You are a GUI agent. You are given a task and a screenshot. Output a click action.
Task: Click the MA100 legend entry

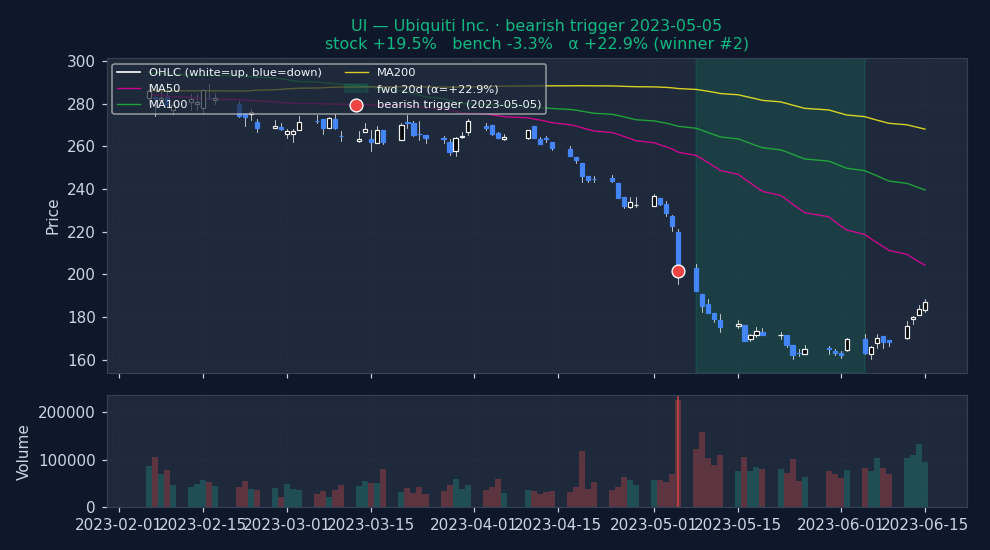[x=168, y=105]
